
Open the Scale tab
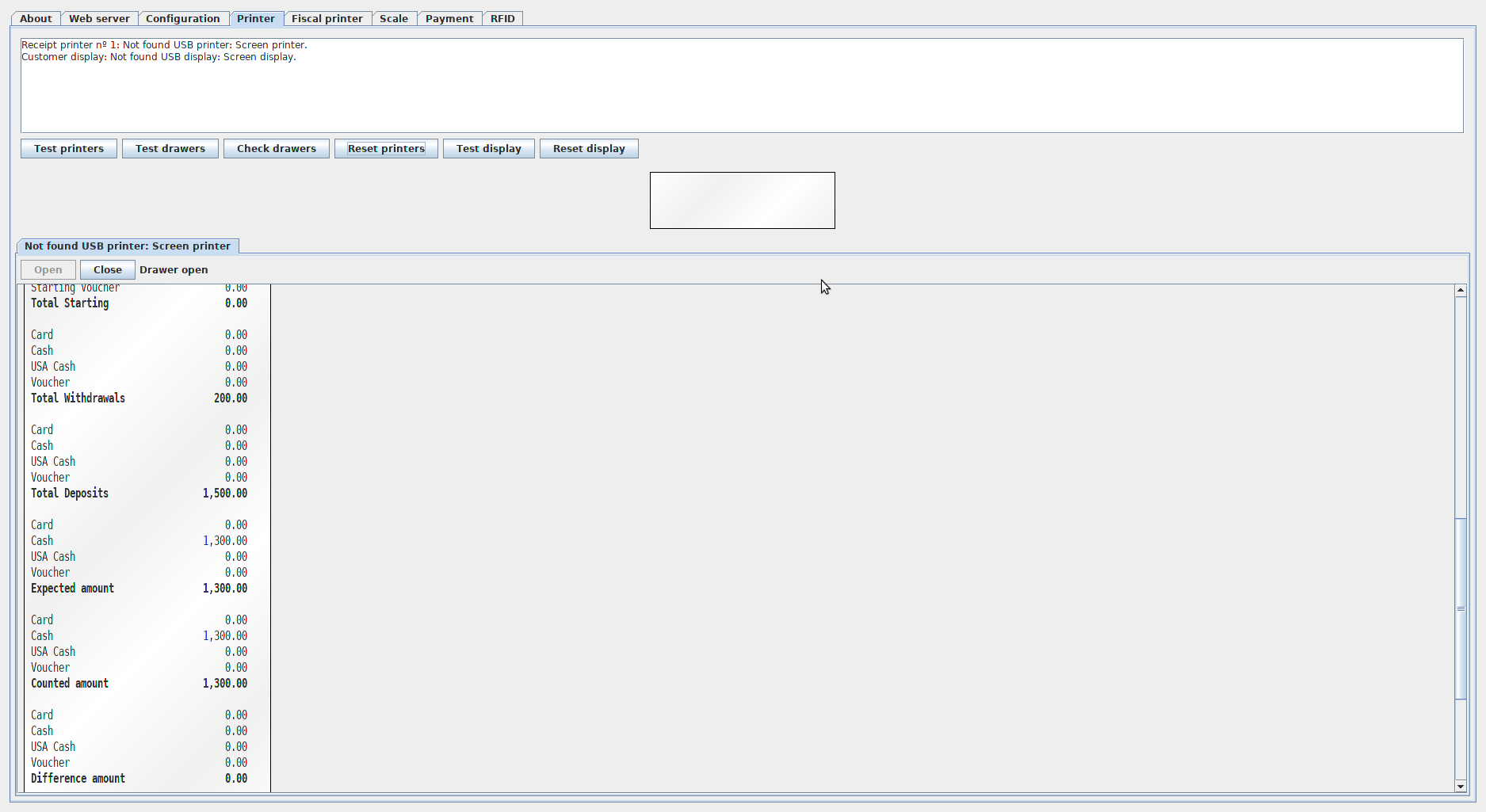tap(394, 18)
